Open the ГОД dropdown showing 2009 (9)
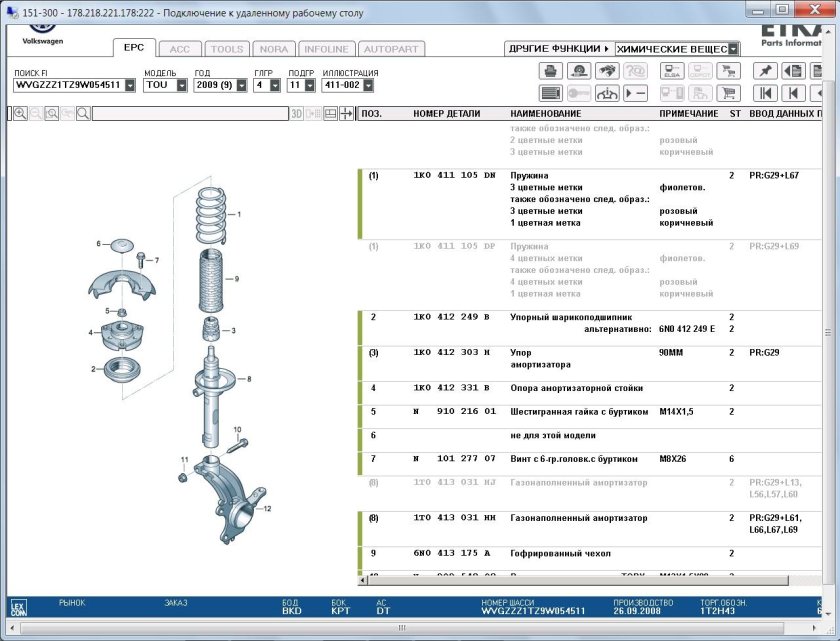The image size is (840, 641). (240, 86)
